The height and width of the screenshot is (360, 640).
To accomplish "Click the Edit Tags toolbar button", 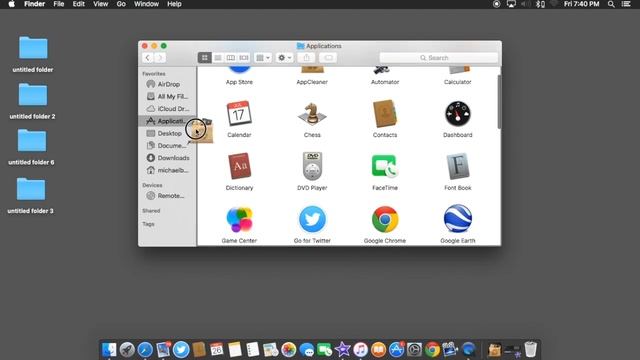I will [328, 58].
